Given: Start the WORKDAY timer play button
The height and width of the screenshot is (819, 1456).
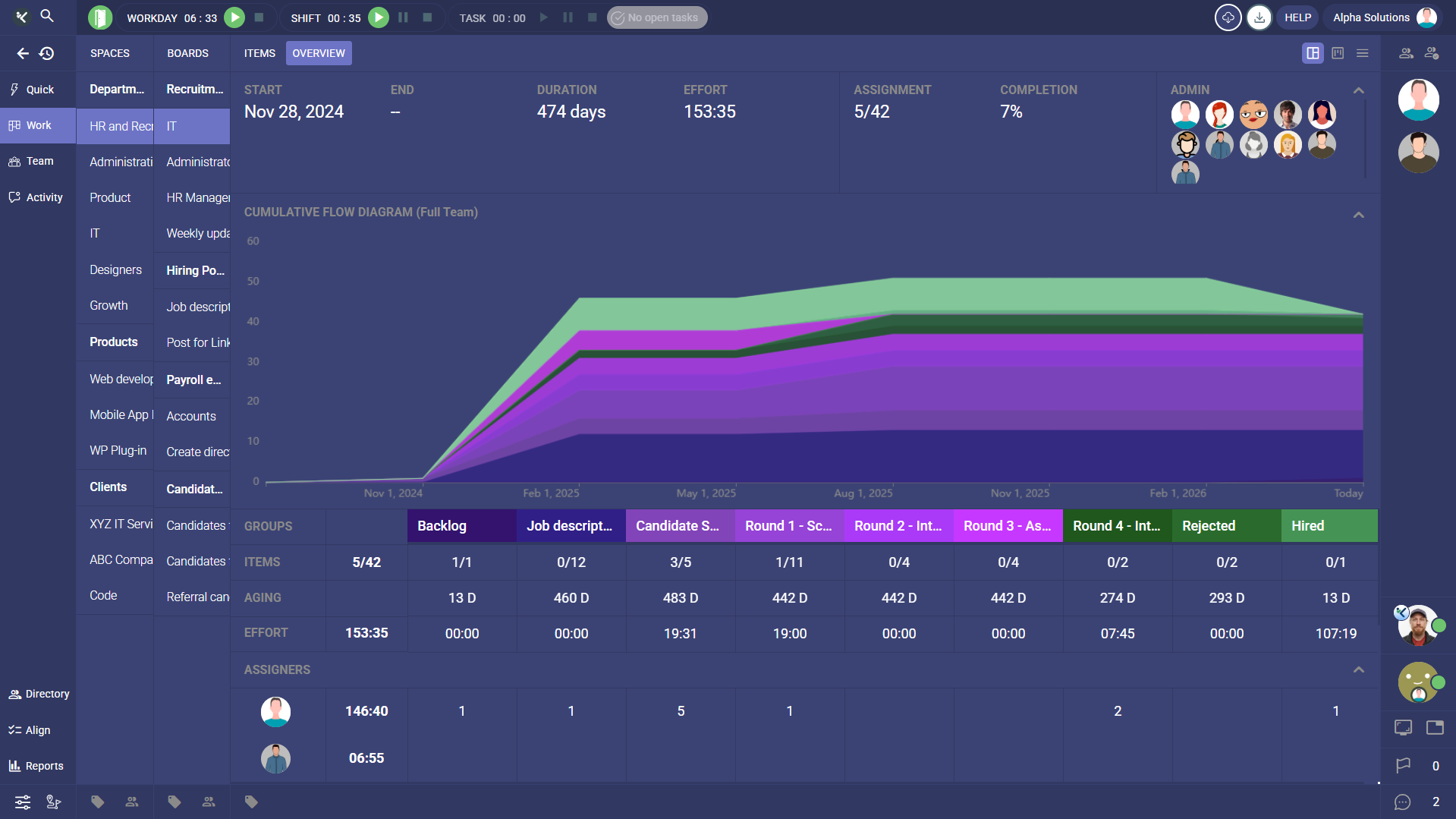Looking at the screenshot, I should coord(234,17).
